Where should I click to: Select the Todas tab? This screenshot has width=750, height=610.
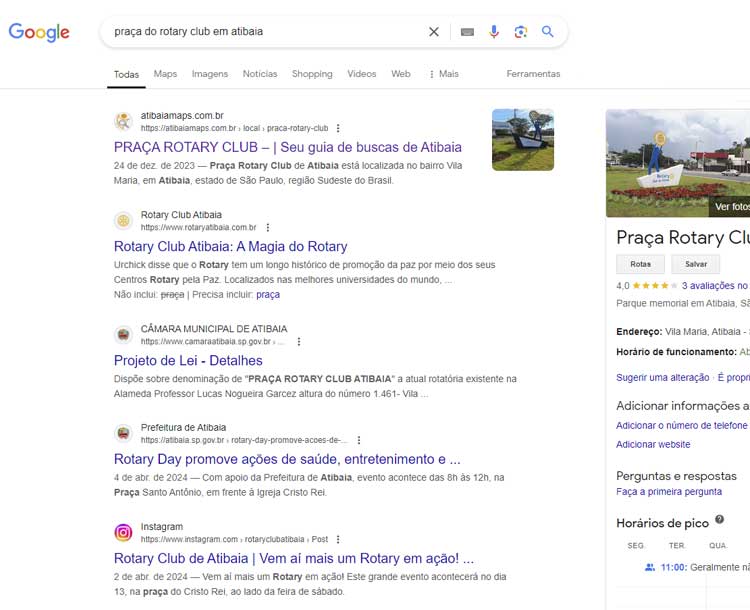coord(126,75)
